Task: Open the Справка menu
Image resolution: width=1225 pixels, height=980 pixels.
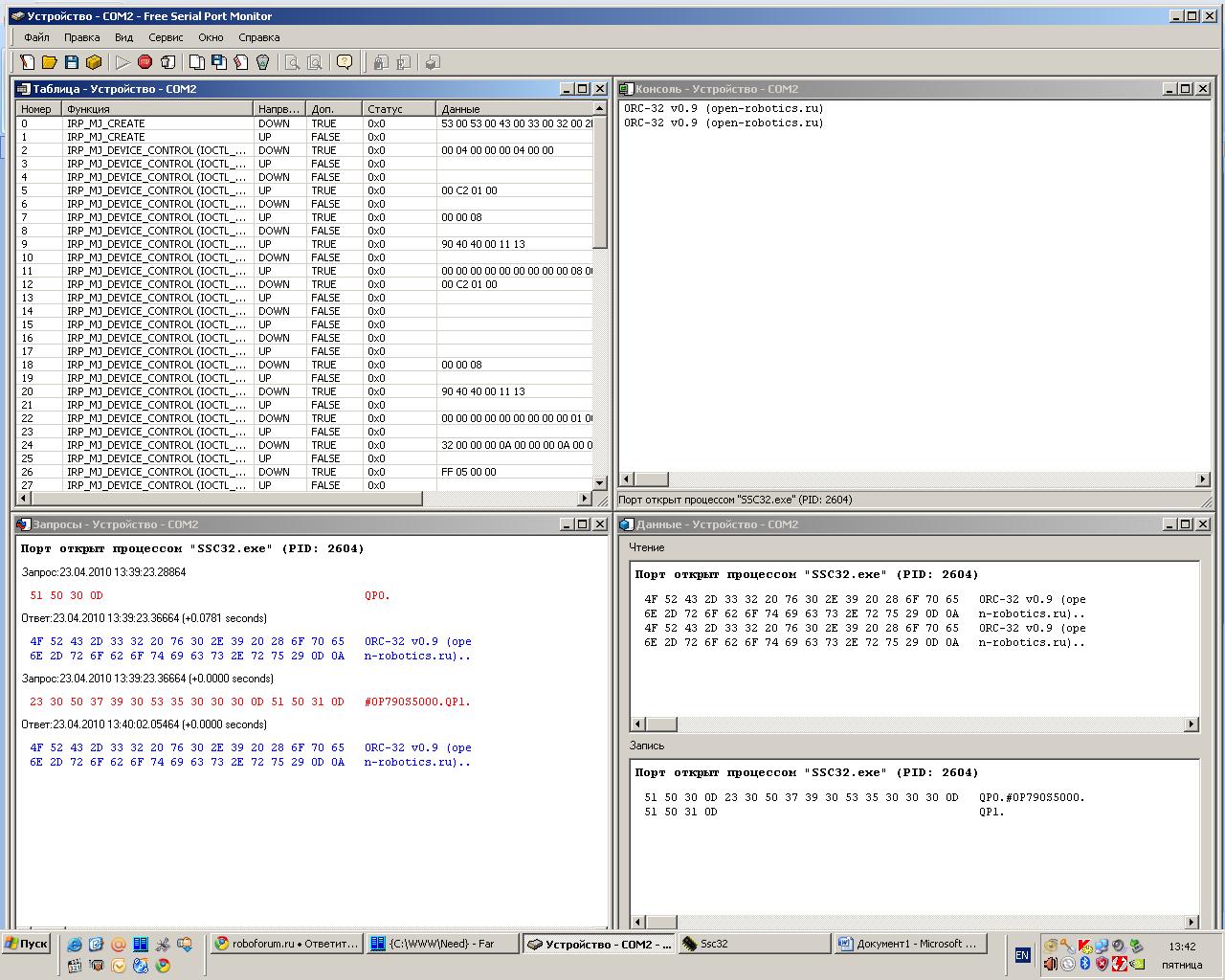Action: pyautogui.click(x=258, y=37)
